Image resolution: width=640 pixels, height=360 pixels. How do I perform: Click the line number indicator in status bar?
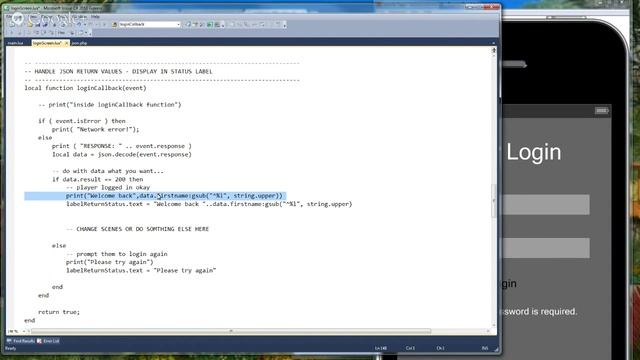tap(380, 348)
